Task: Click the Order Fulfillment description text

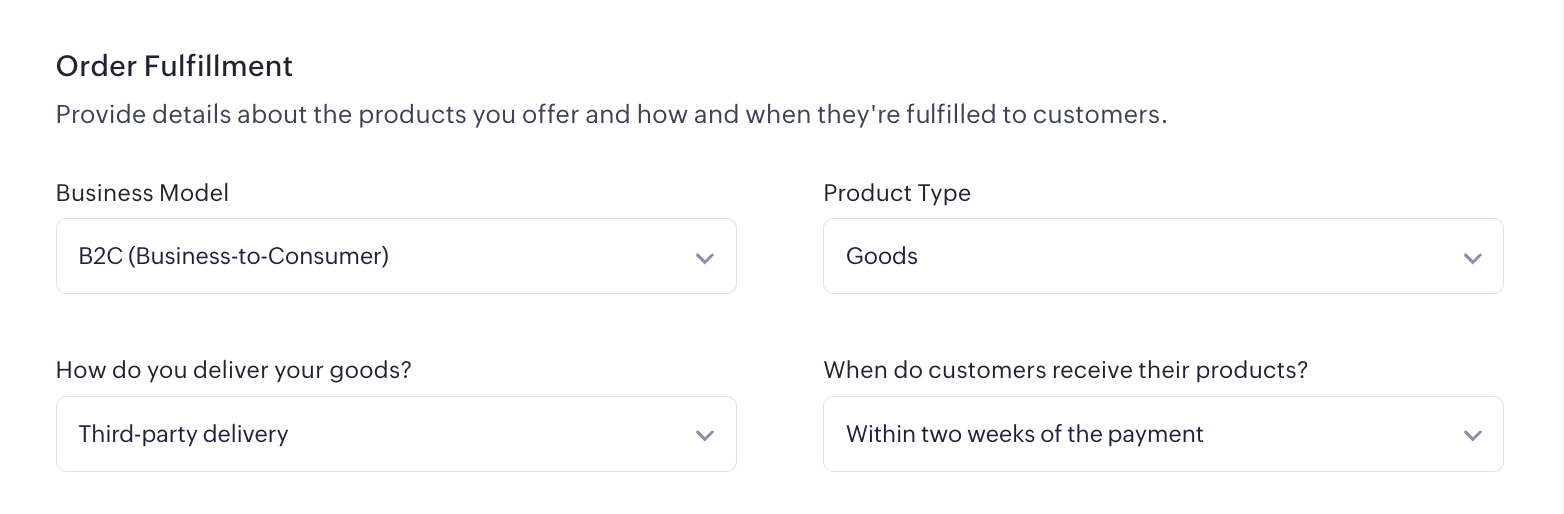Action: (611, 114)
